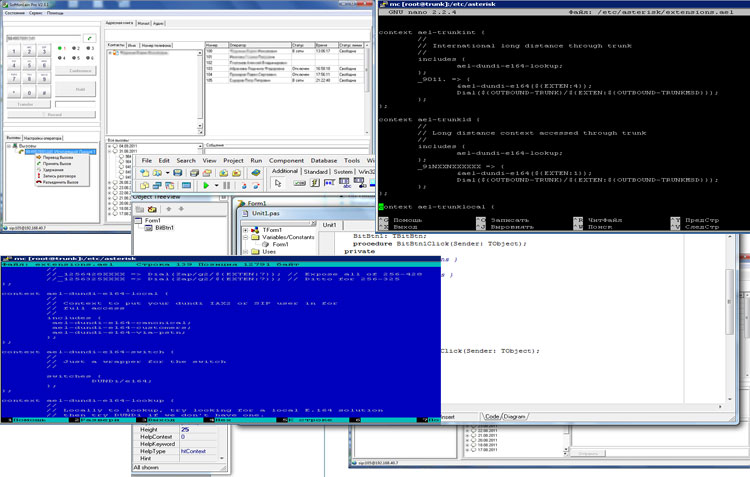Image resolution: width=750 pixels, height=477 pixels.
Task: Collapse the calls root node in the softphone tree
Action: click(9, 146)
